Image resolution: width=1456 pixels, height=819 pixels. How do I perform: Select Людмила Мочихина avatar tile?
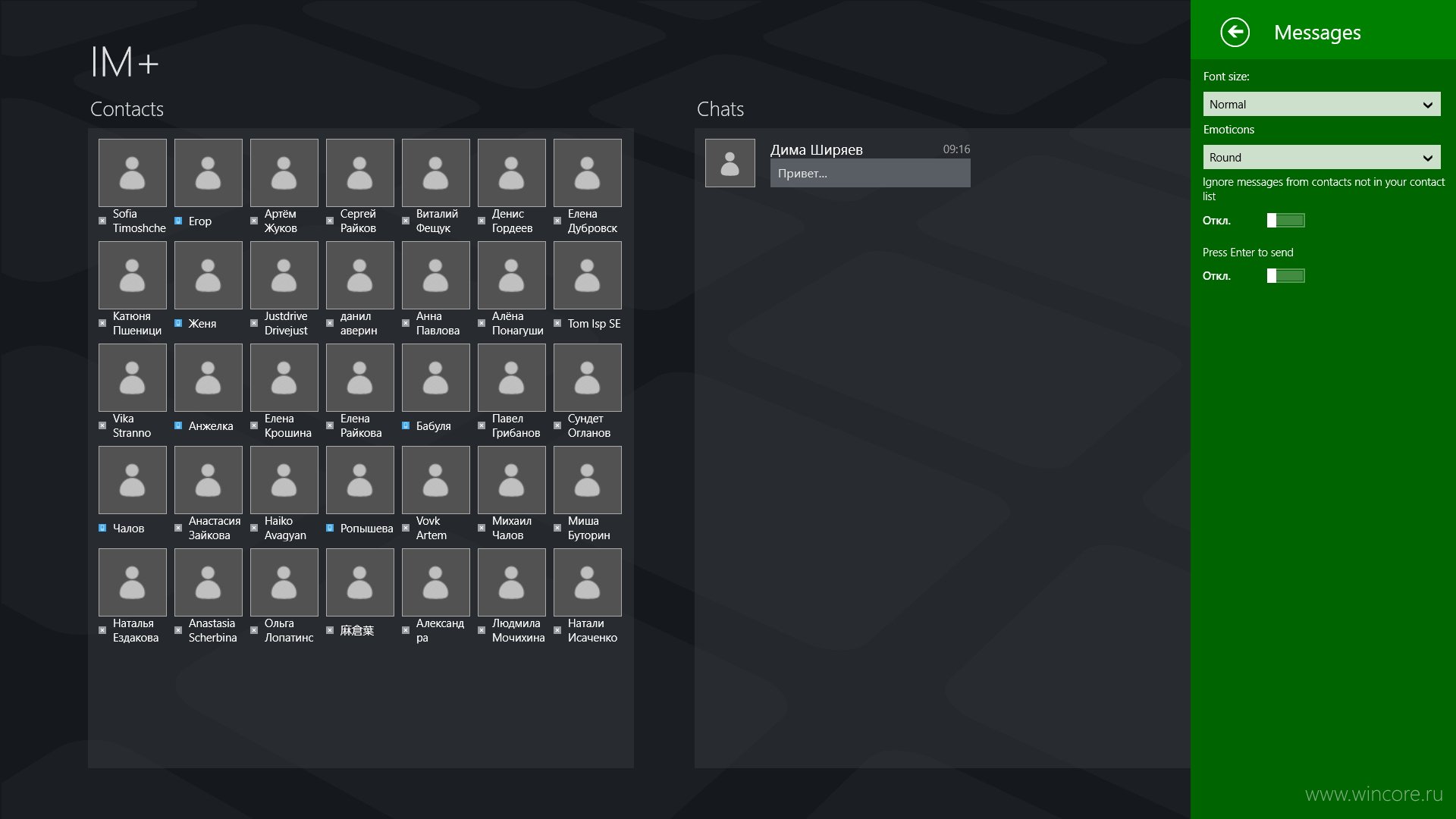pos(512,582)
